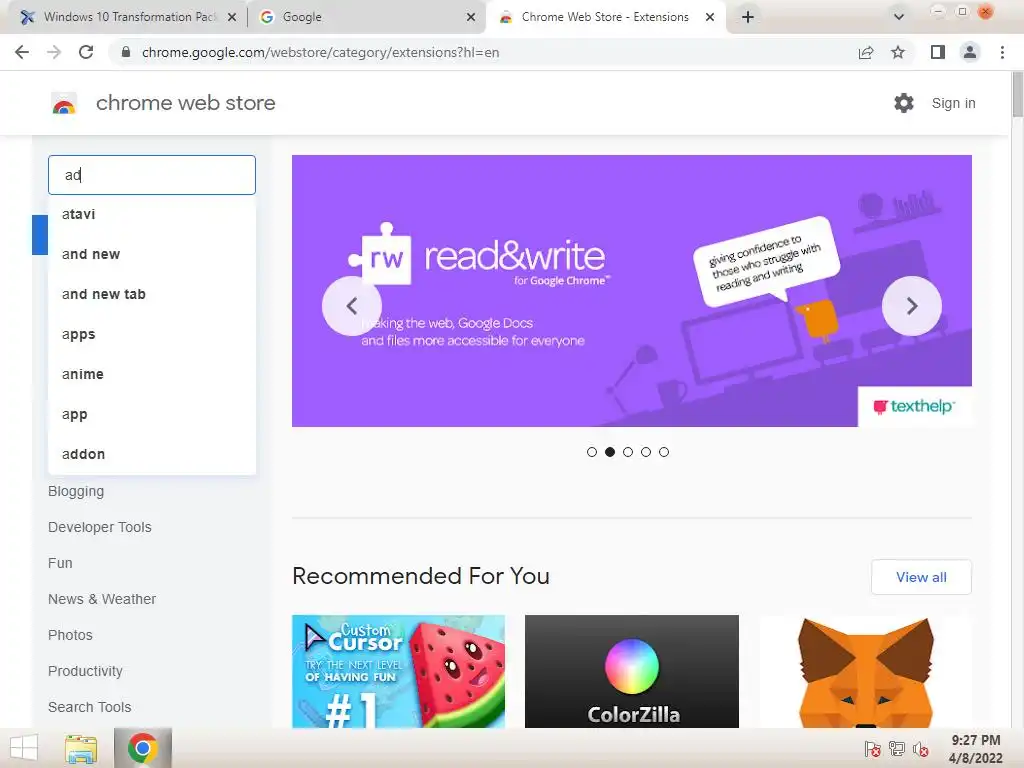1024x768 pixels.
Task: Select the 'anime' suggestion
Action: pyautogui.click(x=152, y=374)
